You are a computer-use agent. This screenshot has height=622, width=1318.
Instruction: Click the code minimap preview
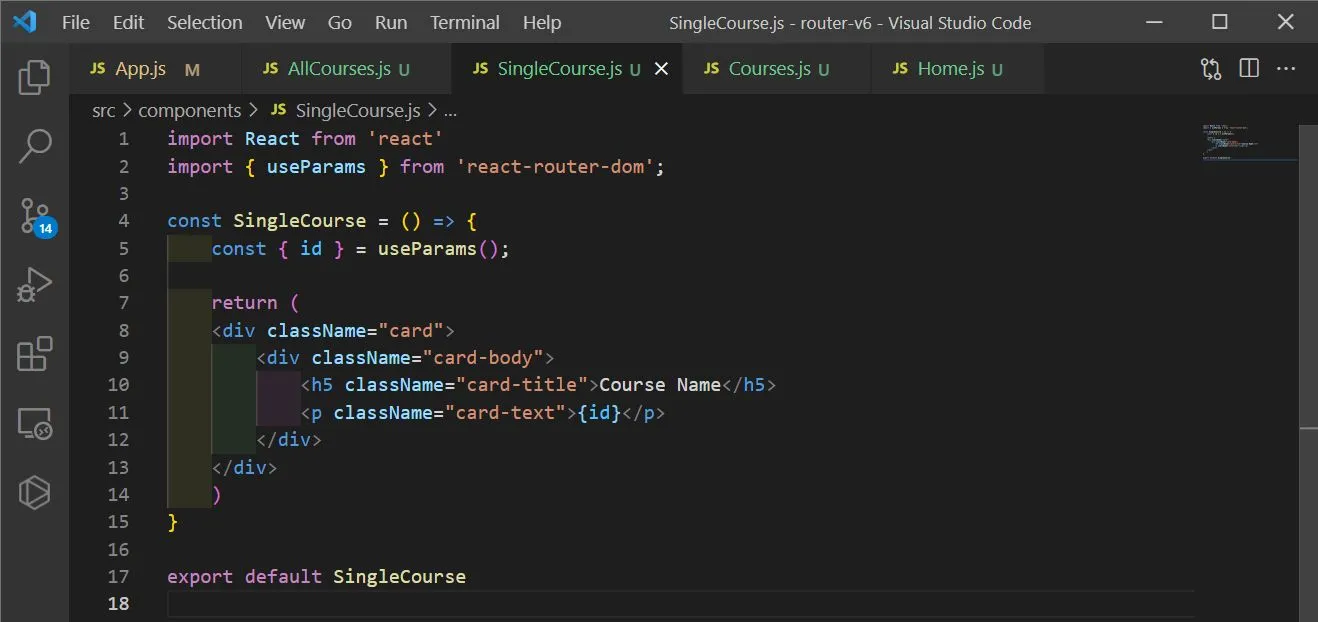click(x=1249, y=141)
